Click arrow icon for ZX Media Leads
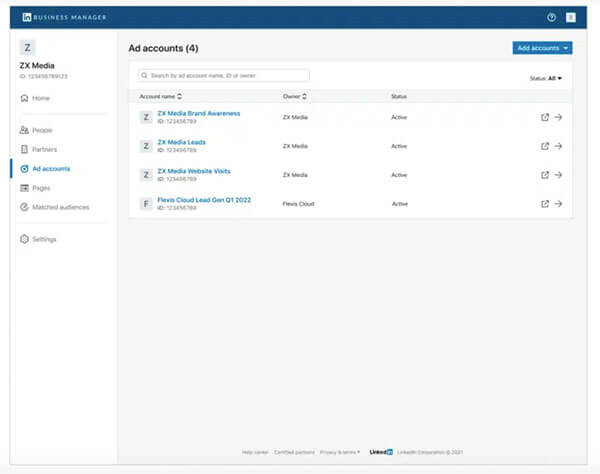This screenshot has width=600, height=474. [558, 146]
